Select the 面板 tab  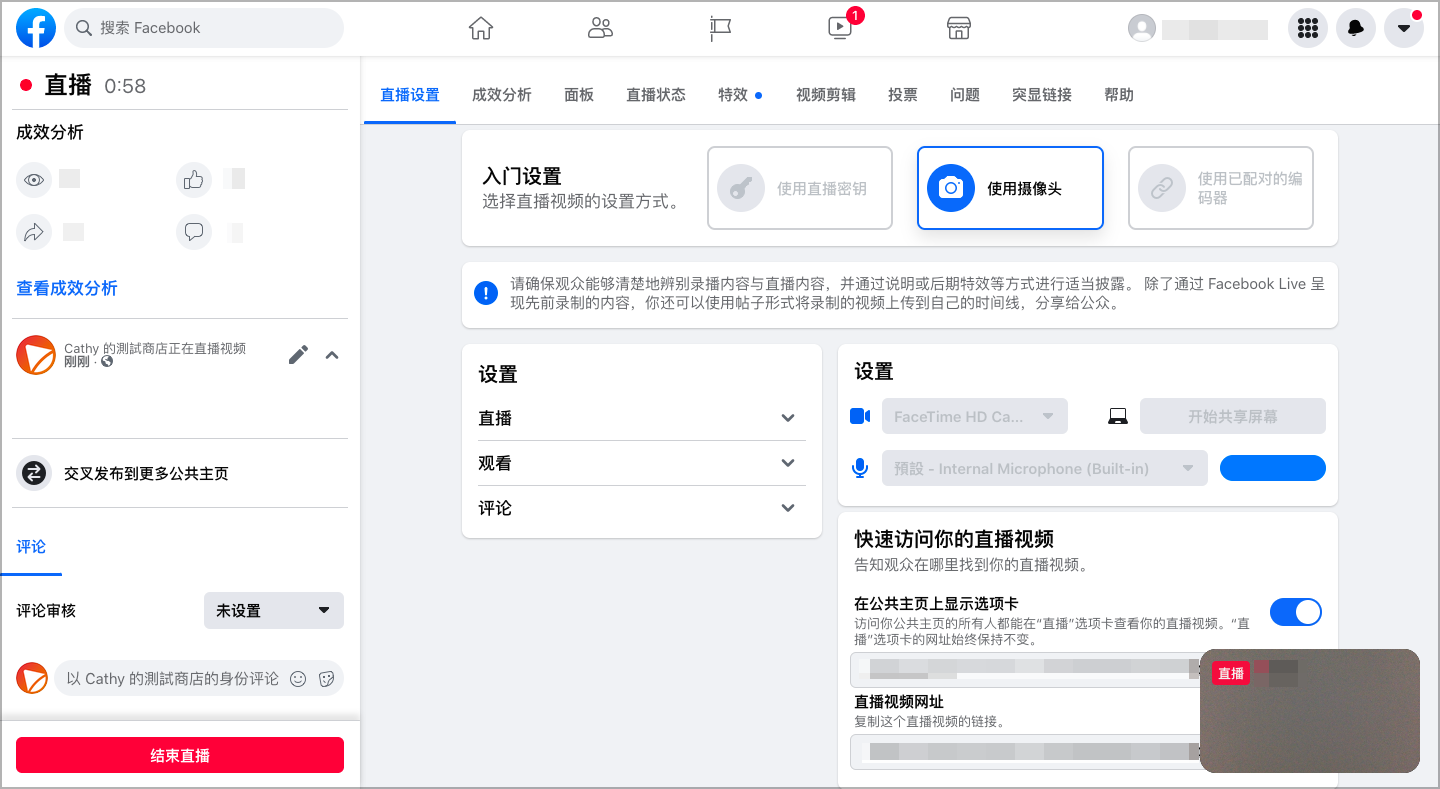click(x=579, y=95)
